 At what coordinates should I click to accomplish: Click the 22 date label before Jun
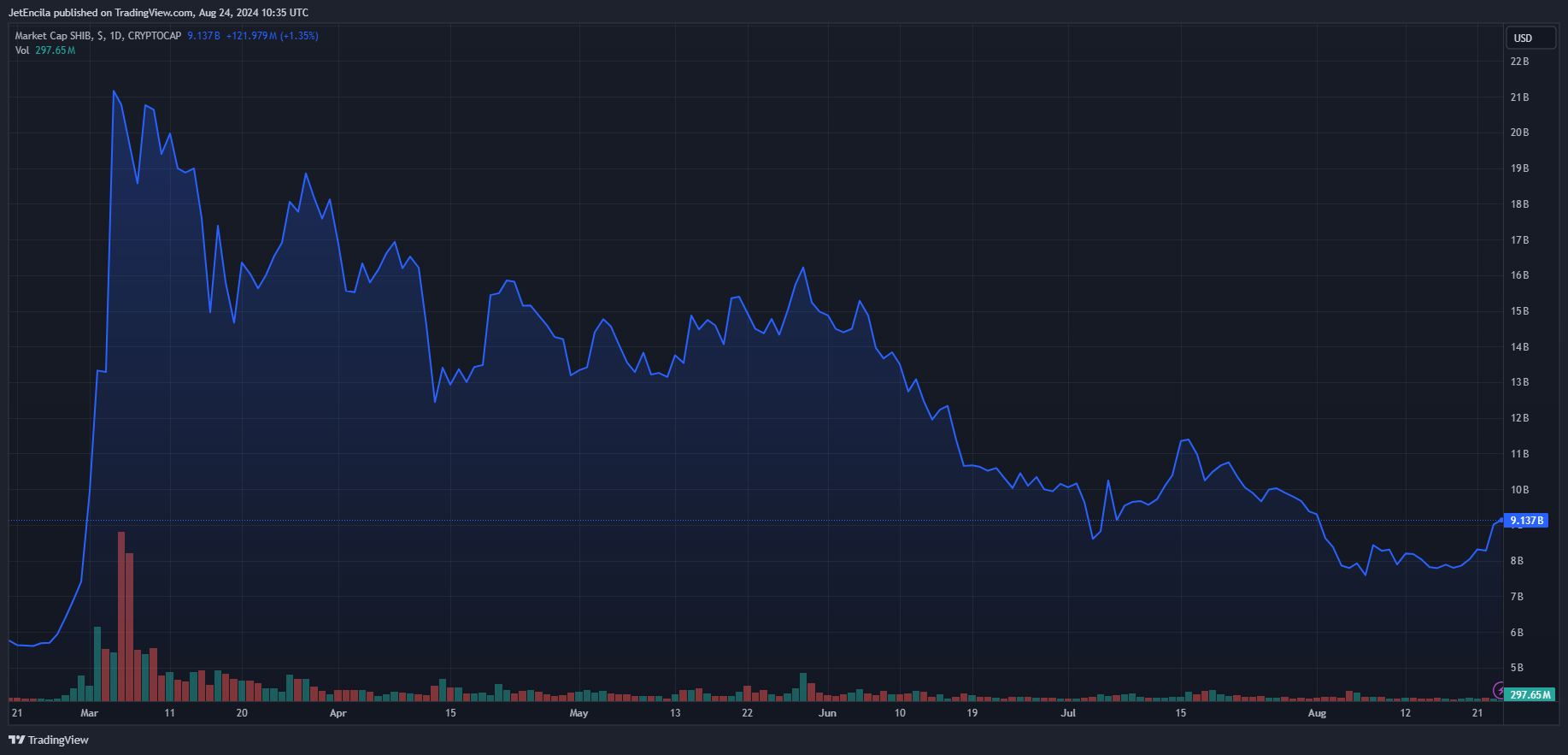coord(747,713)
